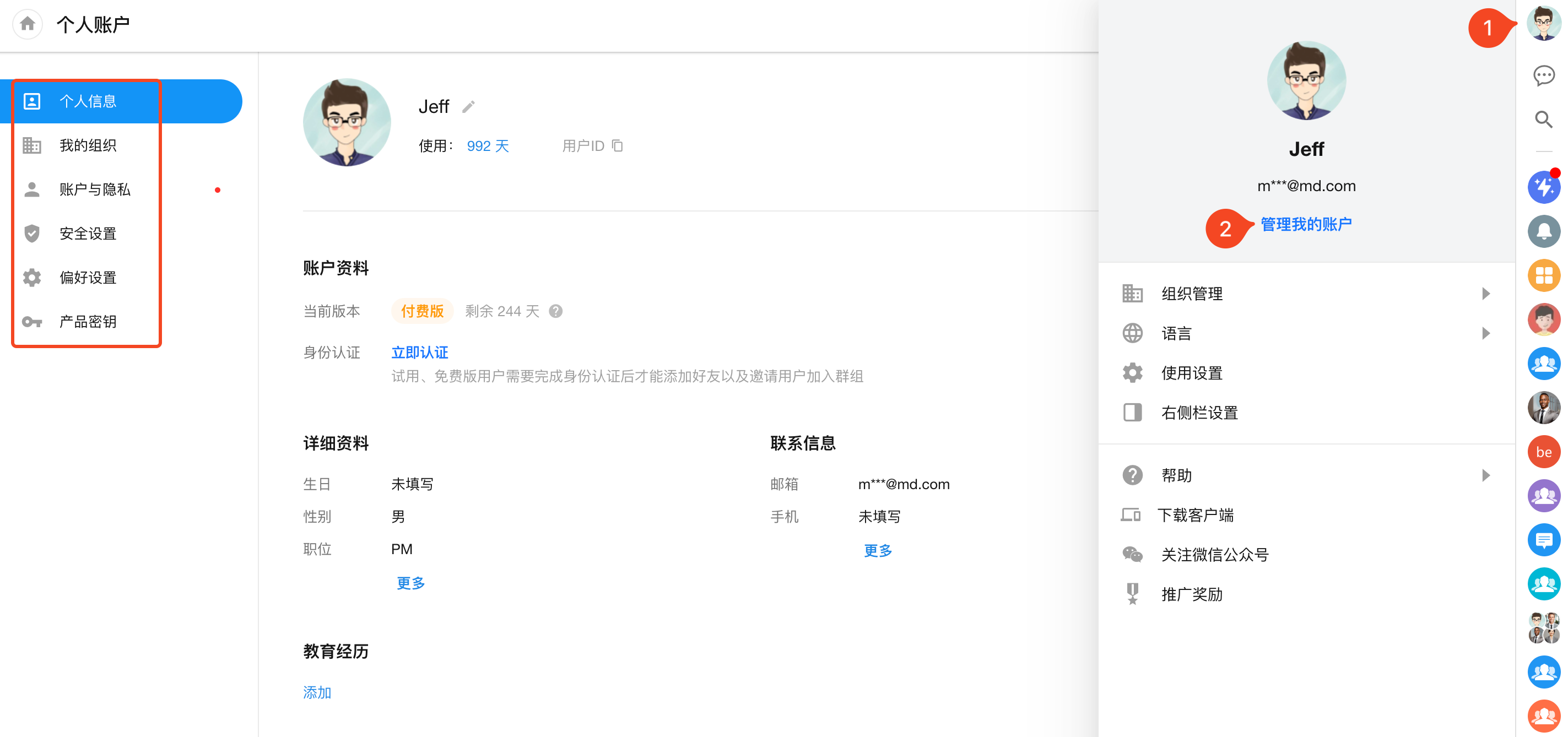This screenshot has height=737, width=1568.
Task: Expand the 组织管理 submenu arrow
Action: (x=1486, y=294)
